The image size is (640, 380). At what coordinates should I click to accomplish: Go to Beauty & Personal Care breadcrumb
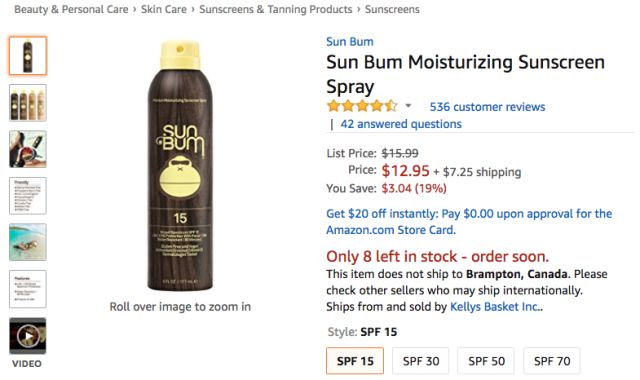71,9
